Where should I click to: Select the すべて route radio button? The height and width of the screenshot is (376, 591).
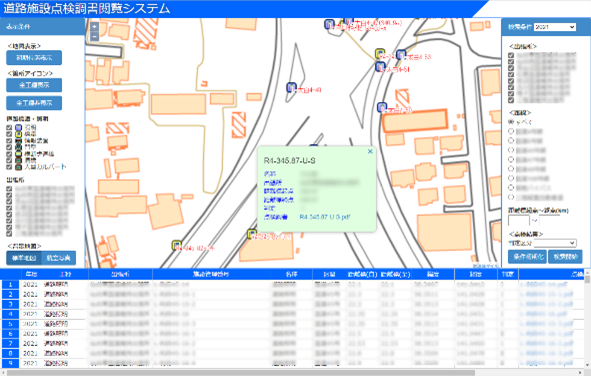pos(511,122)
